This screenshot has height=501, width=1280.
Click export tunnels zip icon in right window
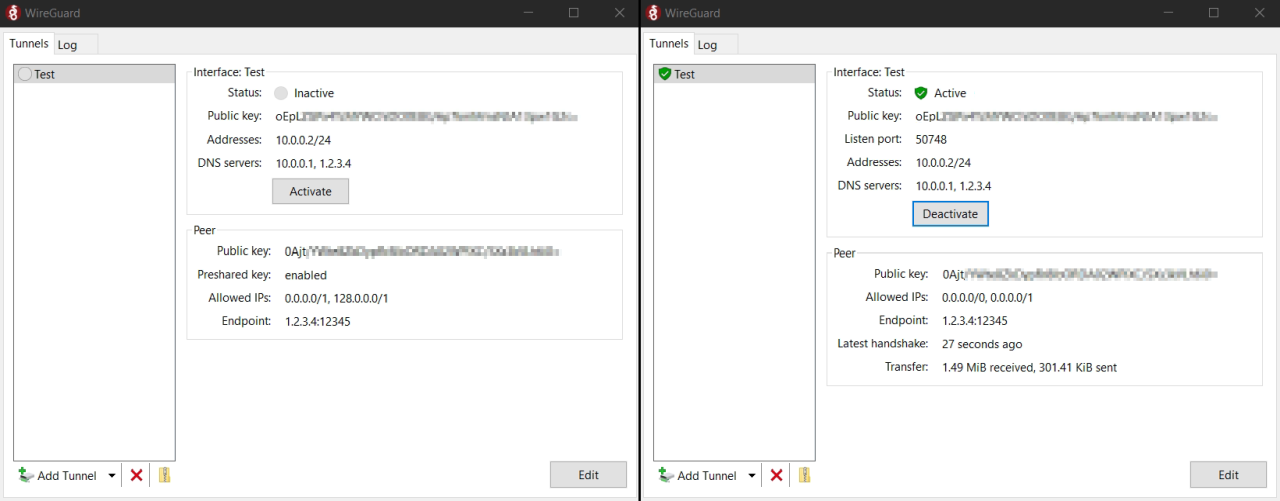[x=805, y=475]
